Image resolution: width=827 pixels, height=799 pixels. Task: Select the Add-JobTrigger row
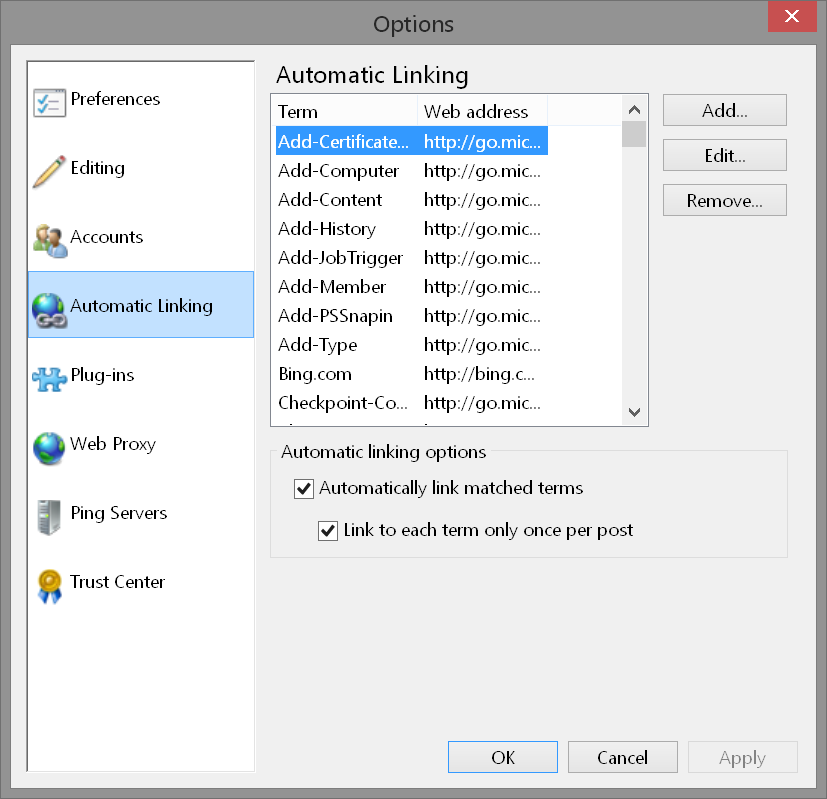(x=340, y=258)
